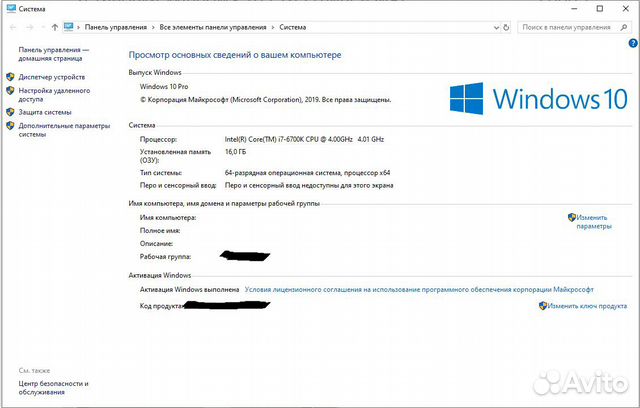Go up one level with the up arrow
Viewport: 640px width, 408px height.
click(x=55, y=27)
